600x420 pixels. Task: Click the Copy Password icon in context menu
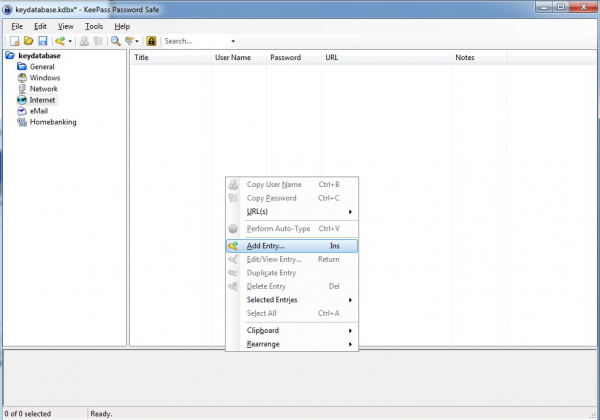pos(233,198)
